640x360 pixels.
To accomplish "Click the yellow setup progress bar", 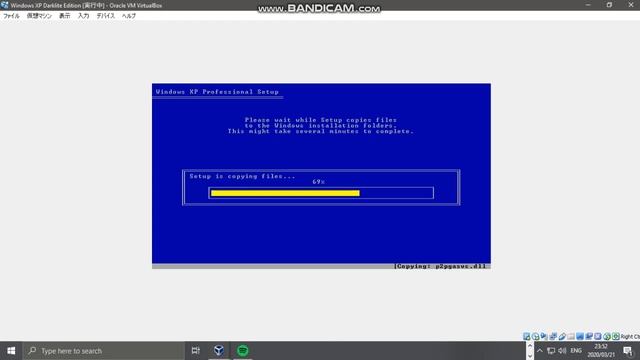I will coord(285,193).
